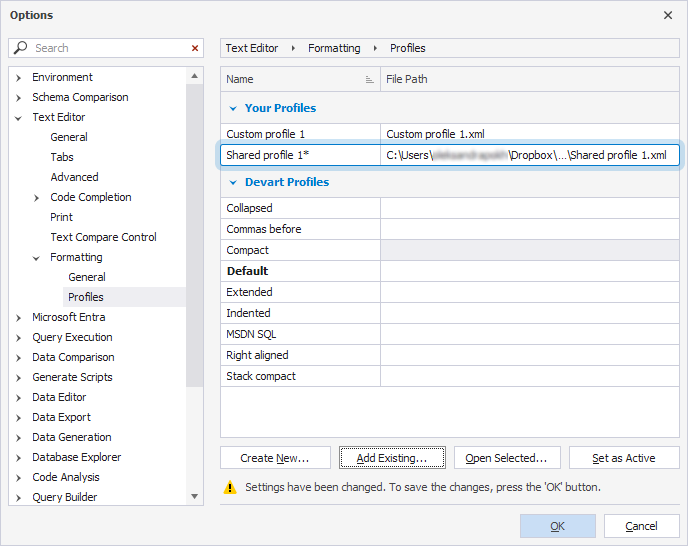This screenshot has height=546, width=688.
Task: Click the yellow warning icon
Action: click(x=230, y=487)
